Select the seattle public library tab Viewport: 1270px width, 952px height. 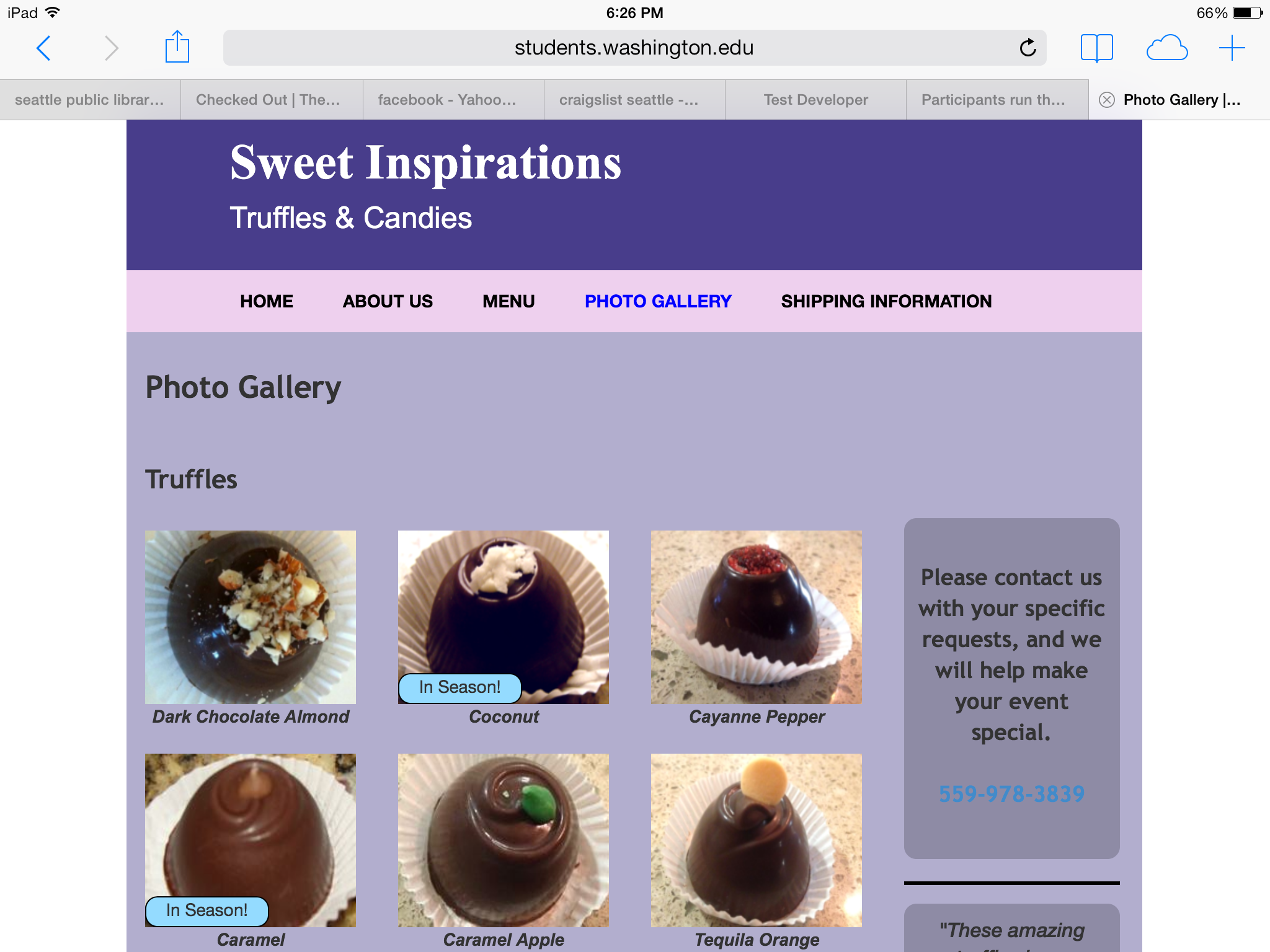point(90,100)
